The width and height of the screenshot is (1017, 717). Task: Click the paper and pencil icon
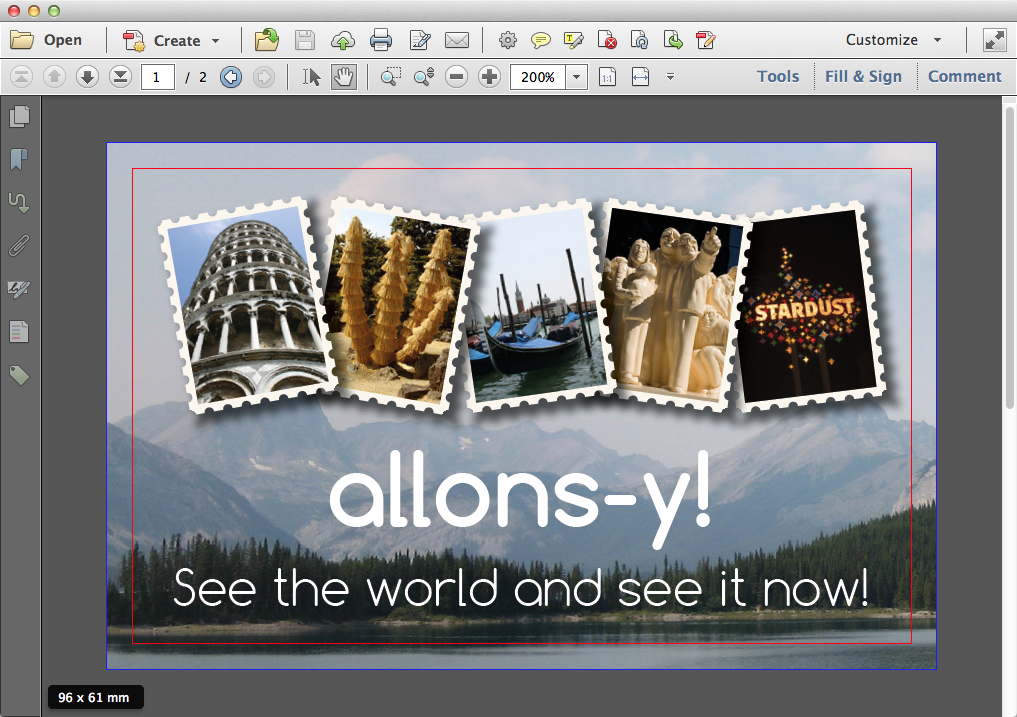click(x=420, y=40)
